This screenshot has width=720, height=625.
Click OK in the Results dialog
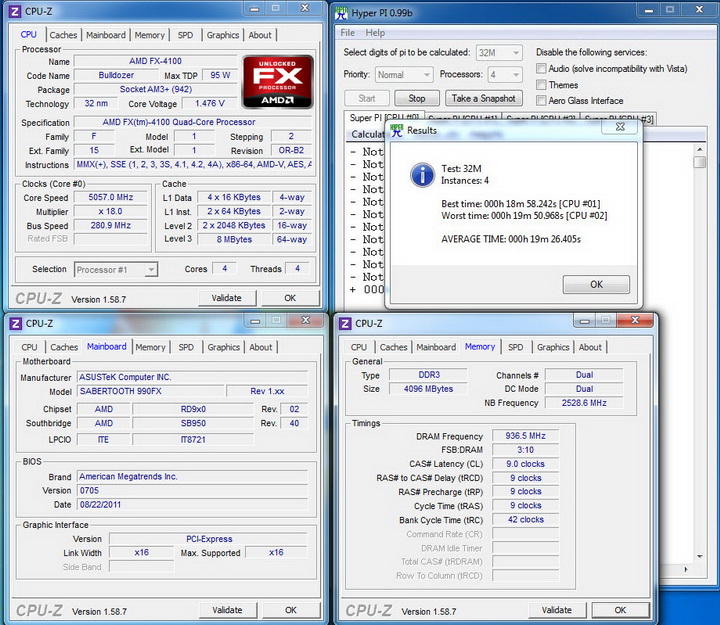coord(596,284)
